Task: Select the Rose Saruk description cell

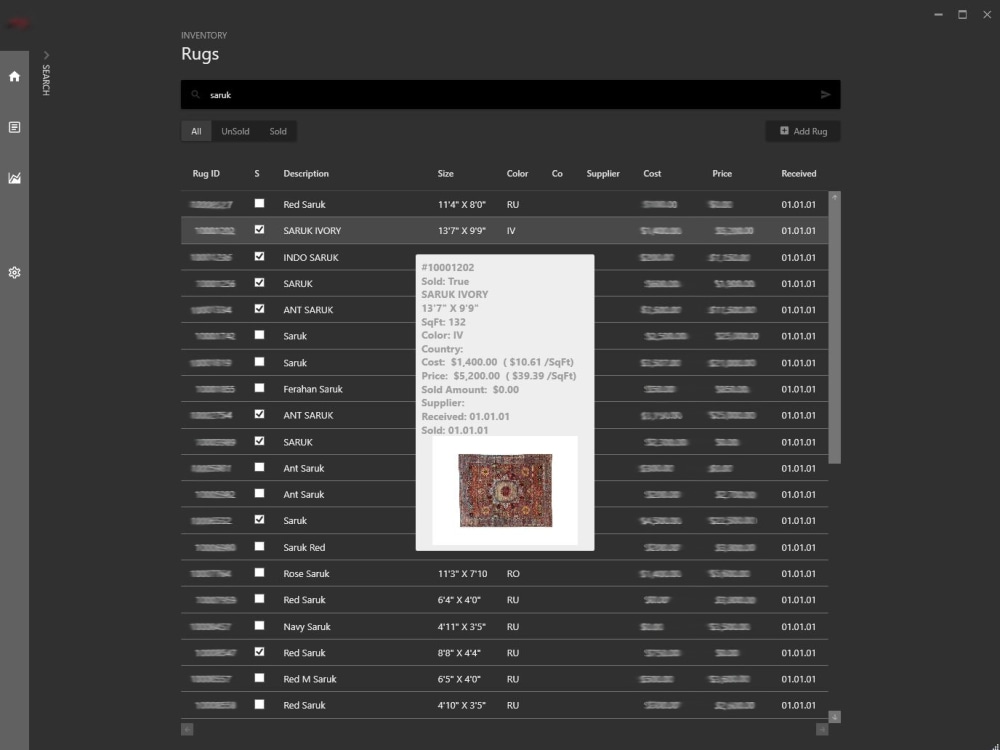Action: click(x=306, y=574)
